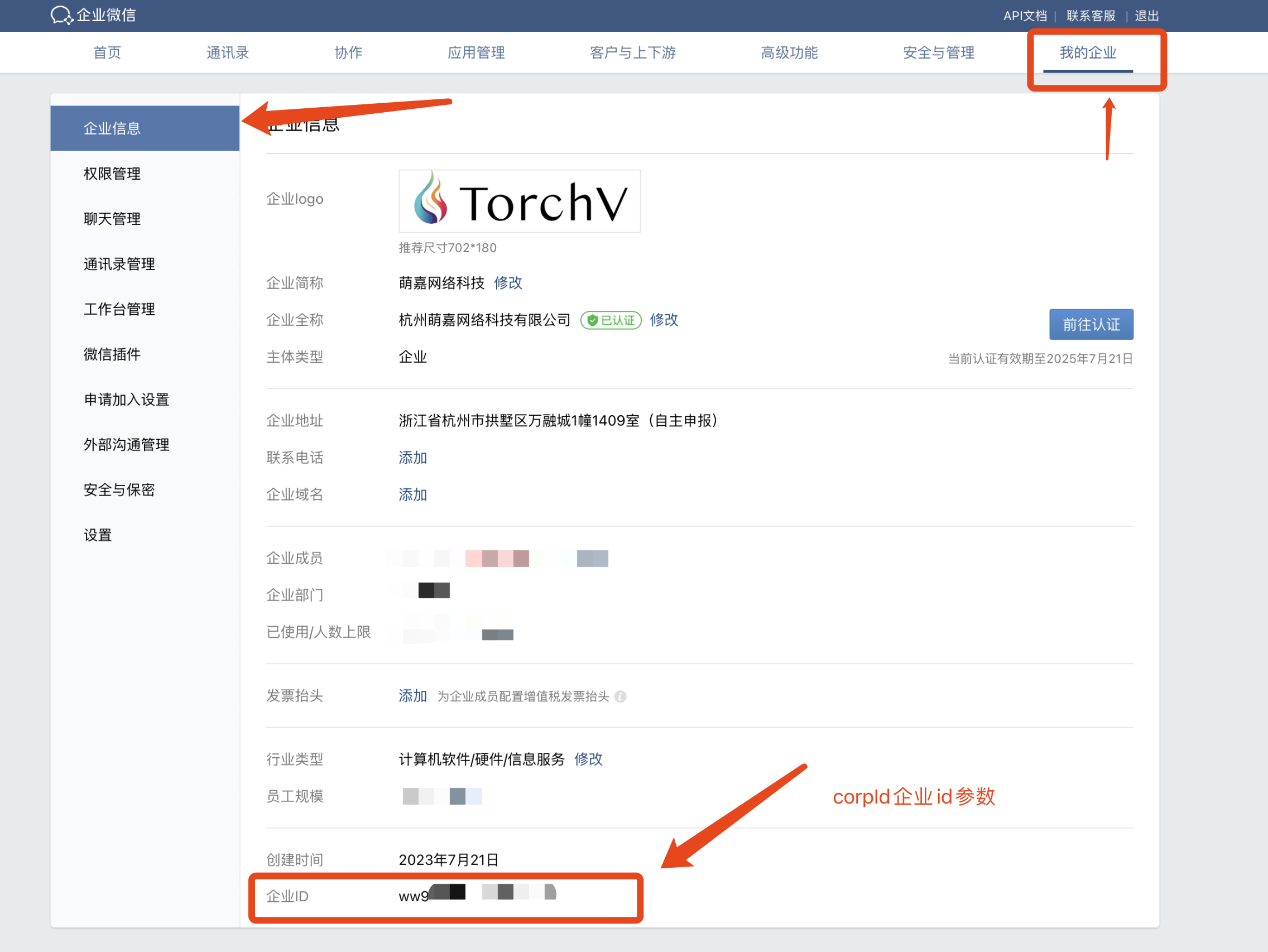Open the 高级功能 tab
Image resolution: width=1268 pixels, height=952 pixels.
pos(789,52)
